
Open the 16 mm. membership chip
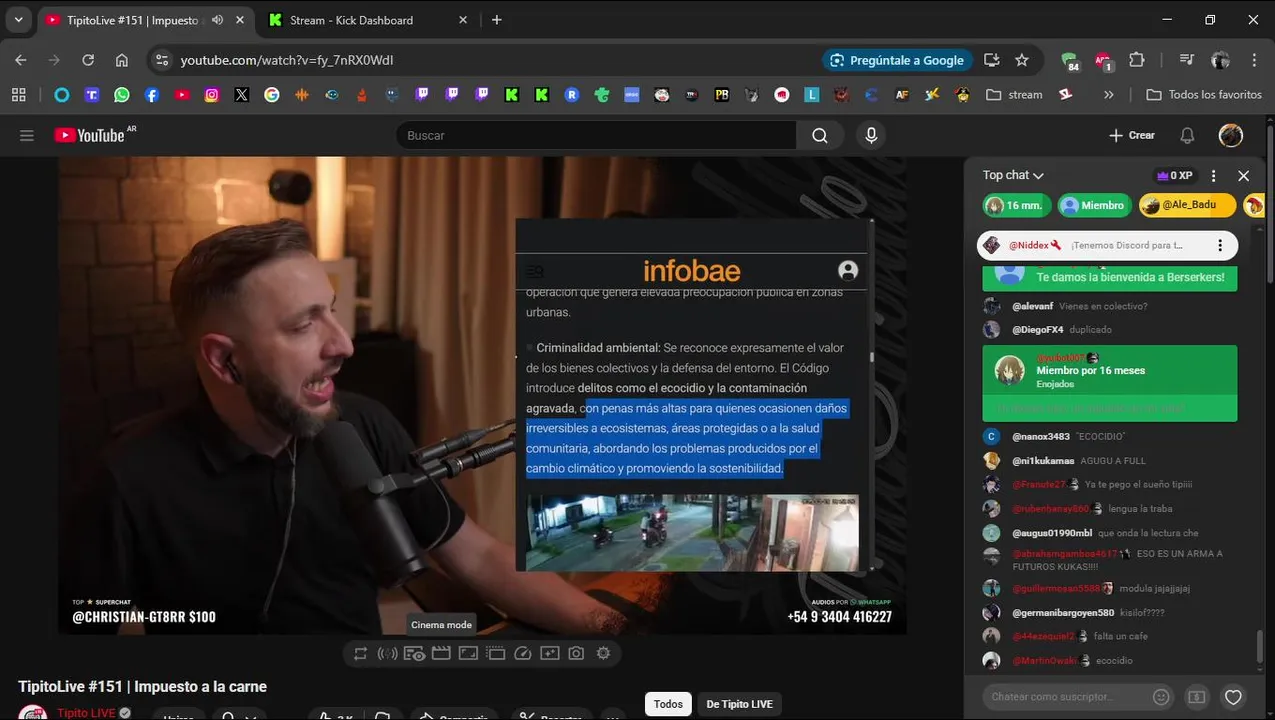[1016, 205]
